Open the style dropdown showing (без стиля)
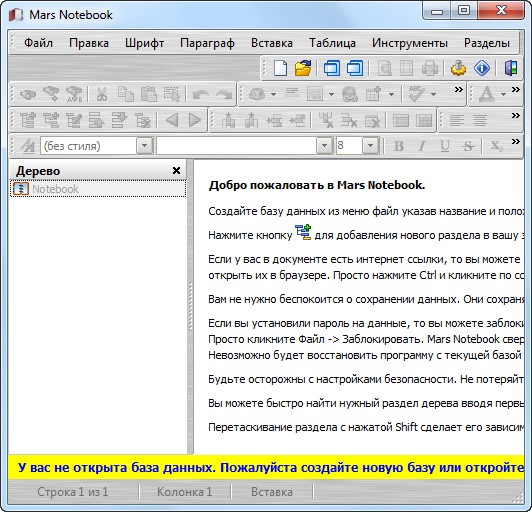532x512 pixels. pos(96,146)
